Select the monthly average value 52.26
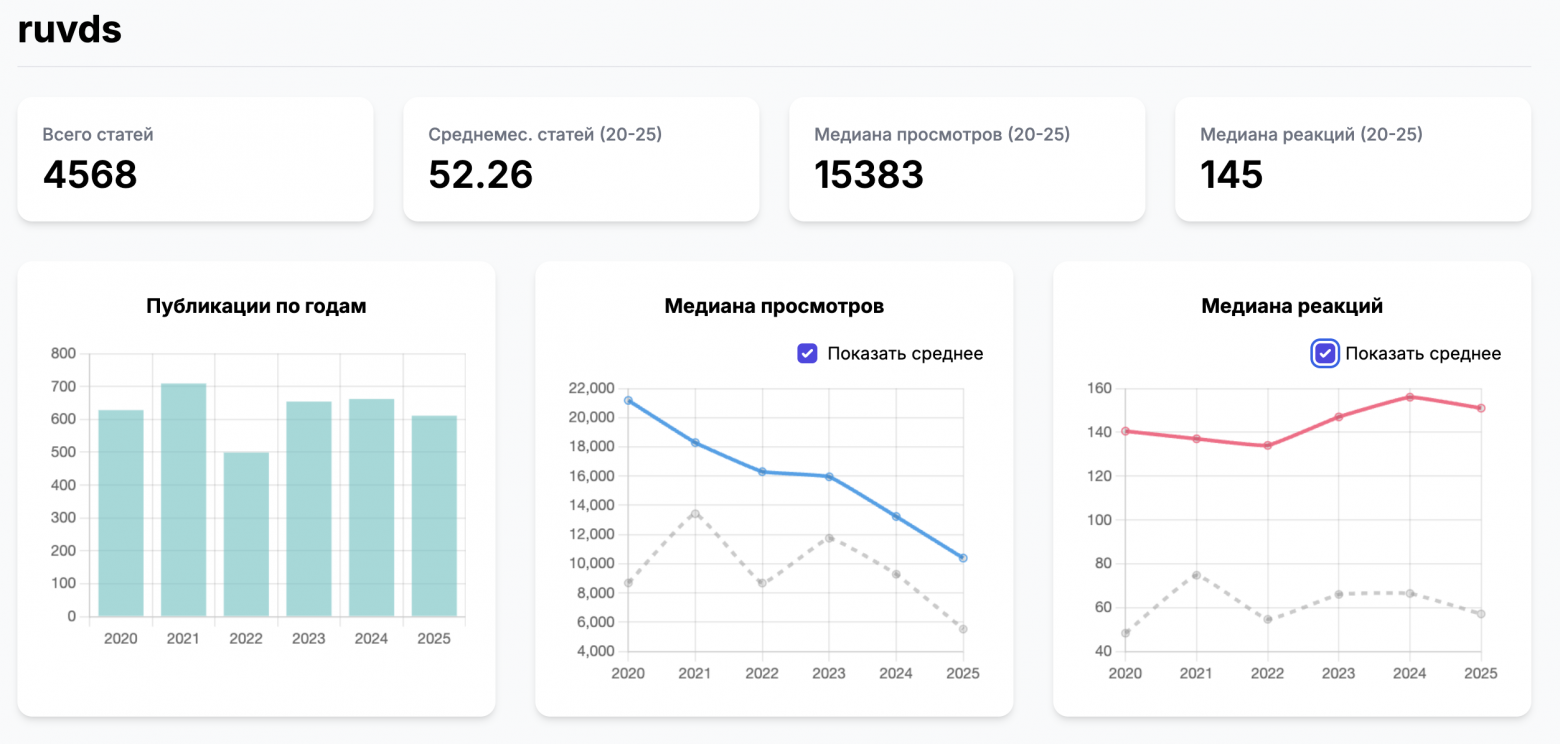The image size is (1560, 744). pyautogui.click(x=481, y=175)
